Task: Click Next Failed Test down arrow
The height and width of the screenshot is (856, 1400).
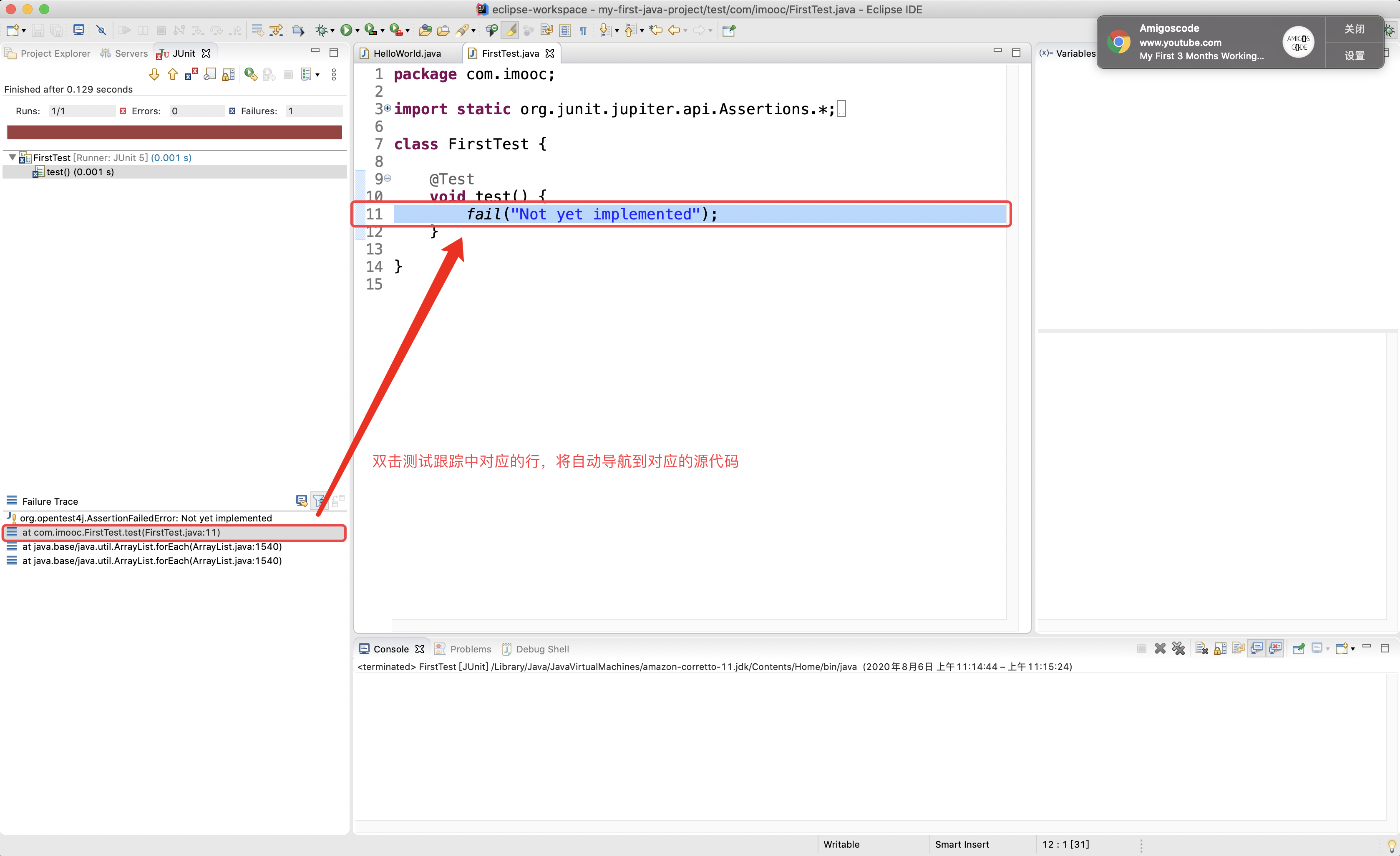Action: (x=154, y=74)
